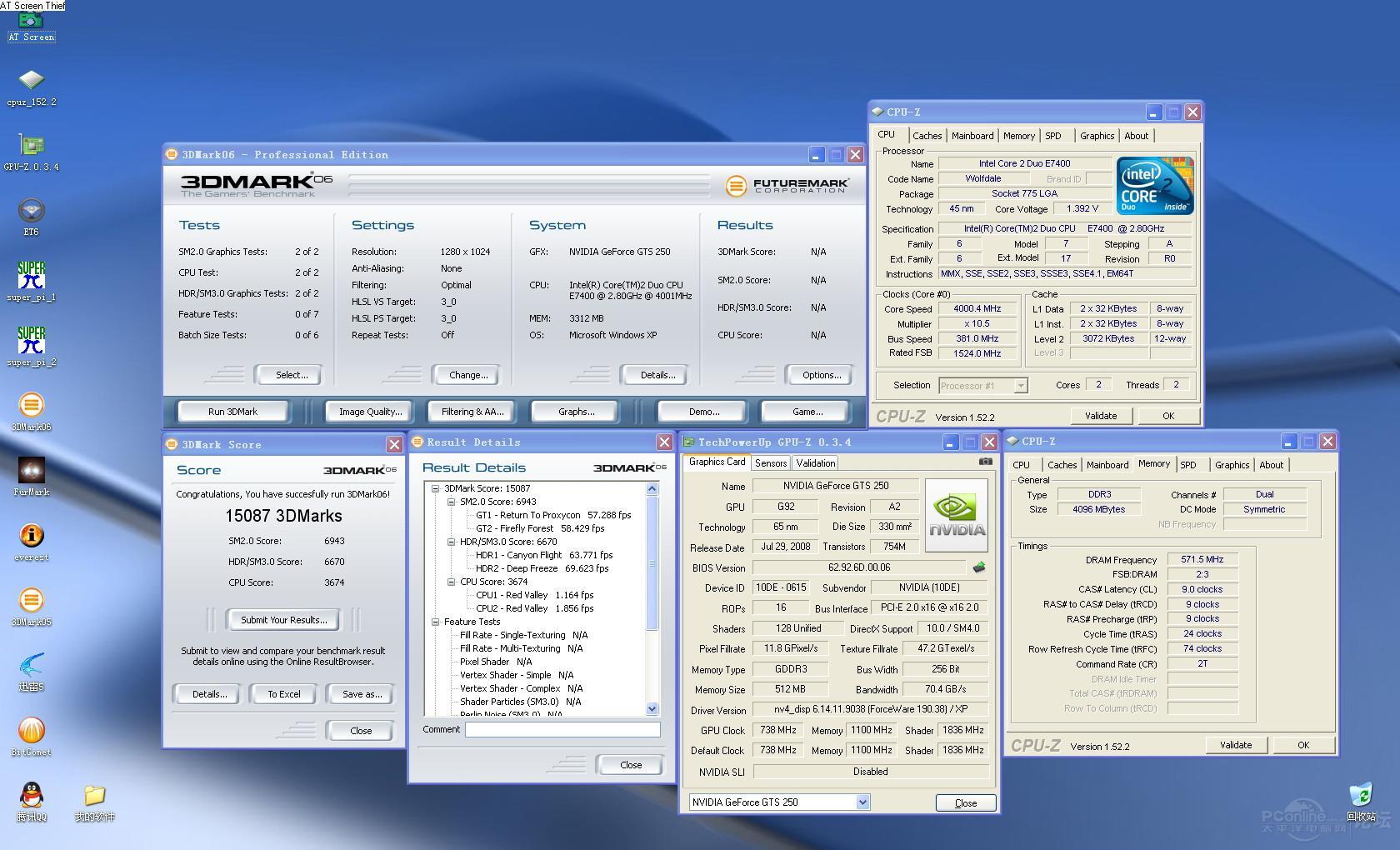Open the Recycle Bin icon
This screenshot has height=850, width=1400.
pos(1361,802)
